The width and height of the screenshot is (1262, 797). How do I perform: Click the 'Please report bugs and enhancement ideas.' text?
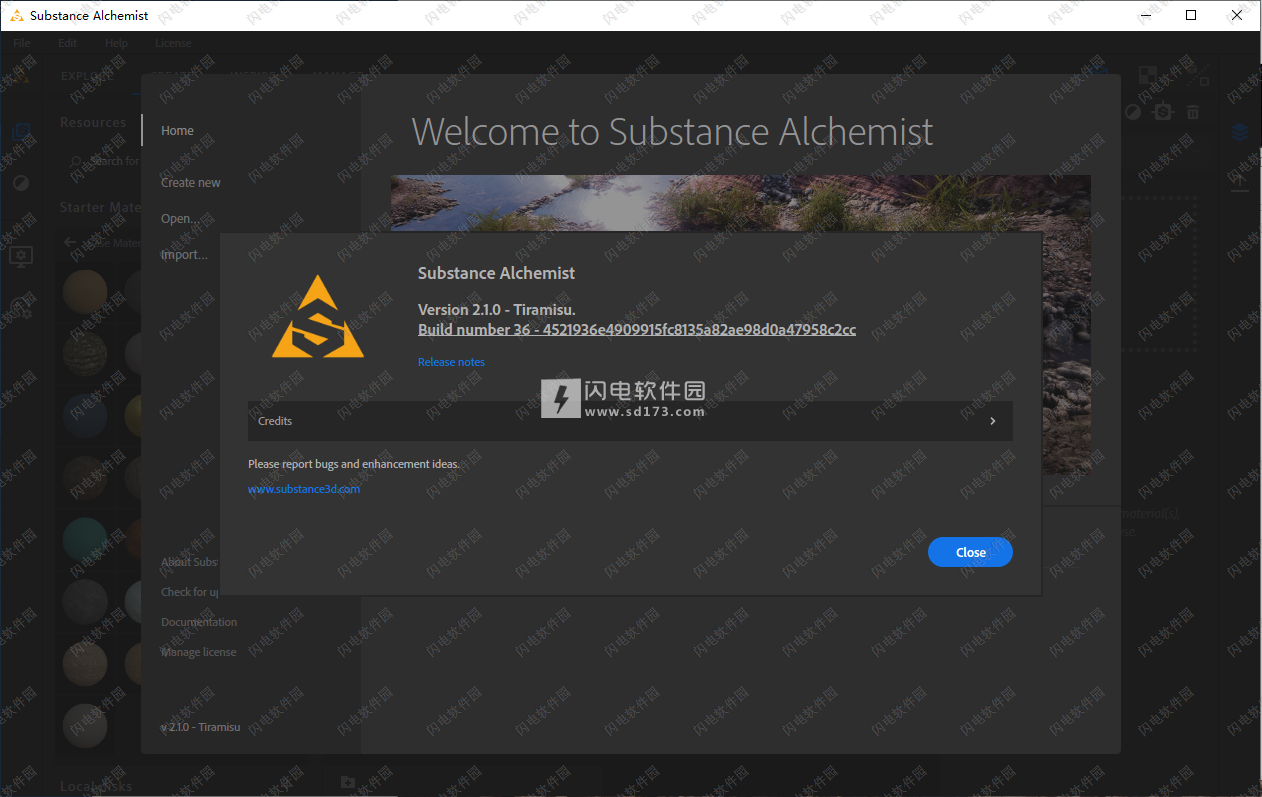354,464
